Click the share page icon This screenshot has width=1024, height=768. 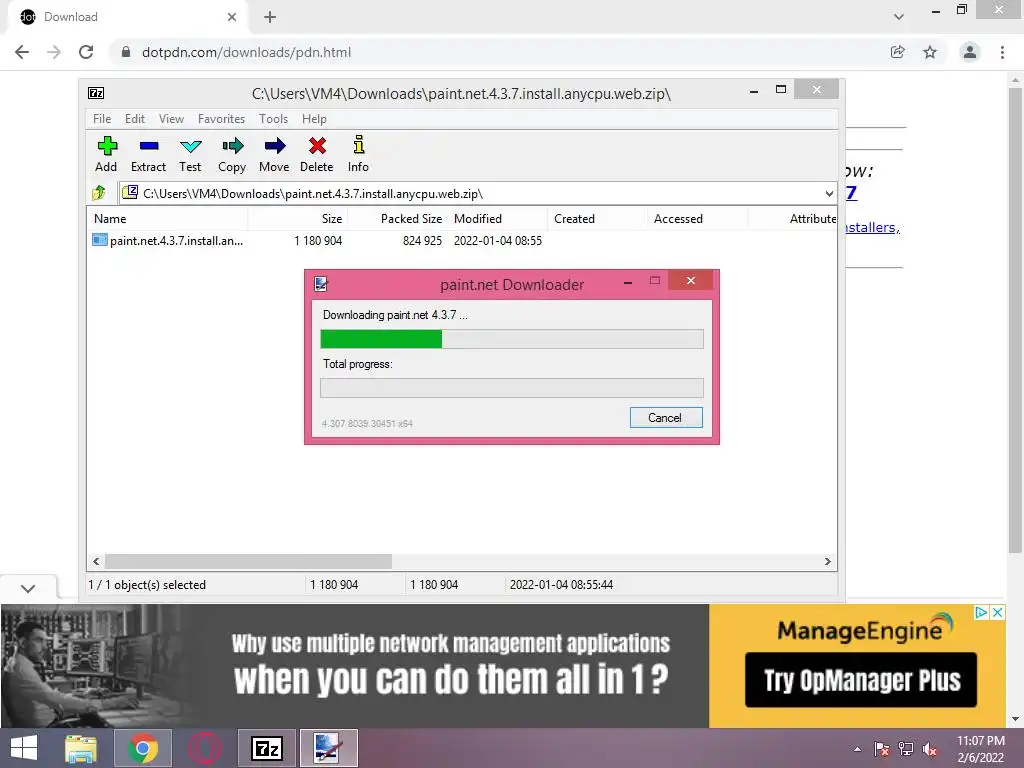click(x=898, y=52)
